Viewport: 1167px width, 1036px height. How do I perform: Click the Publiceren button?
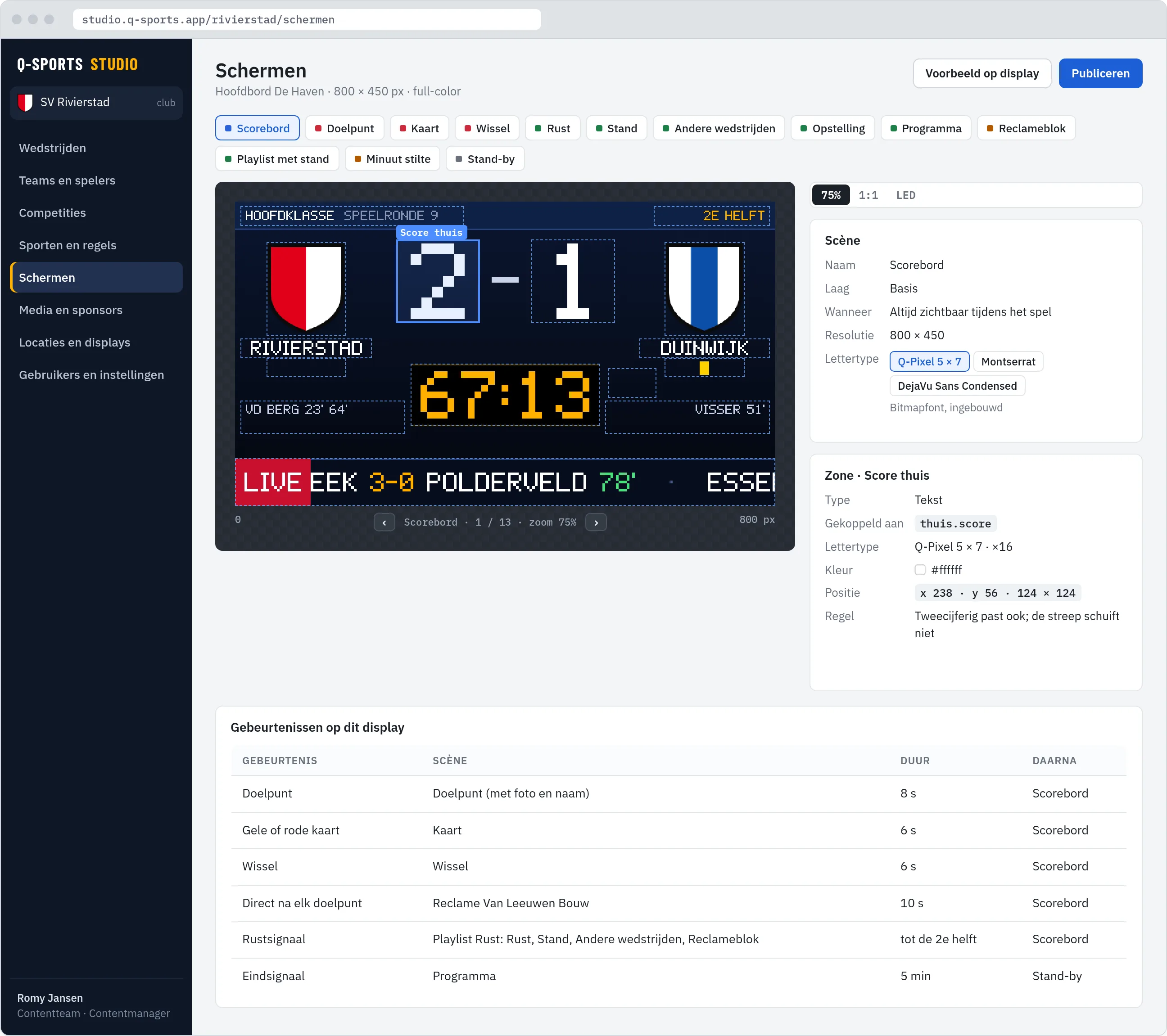(x=1100, y=74)
